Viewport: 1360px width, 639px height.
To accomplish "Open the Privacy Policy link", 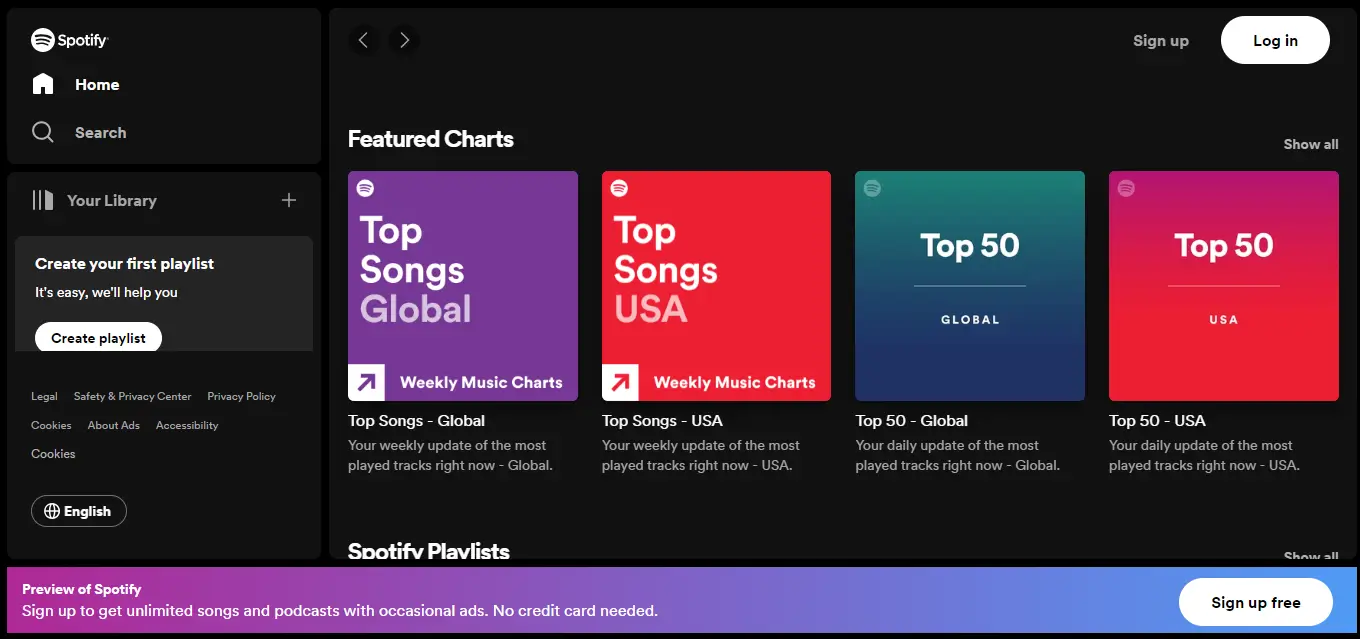I will tap(241, 396).
